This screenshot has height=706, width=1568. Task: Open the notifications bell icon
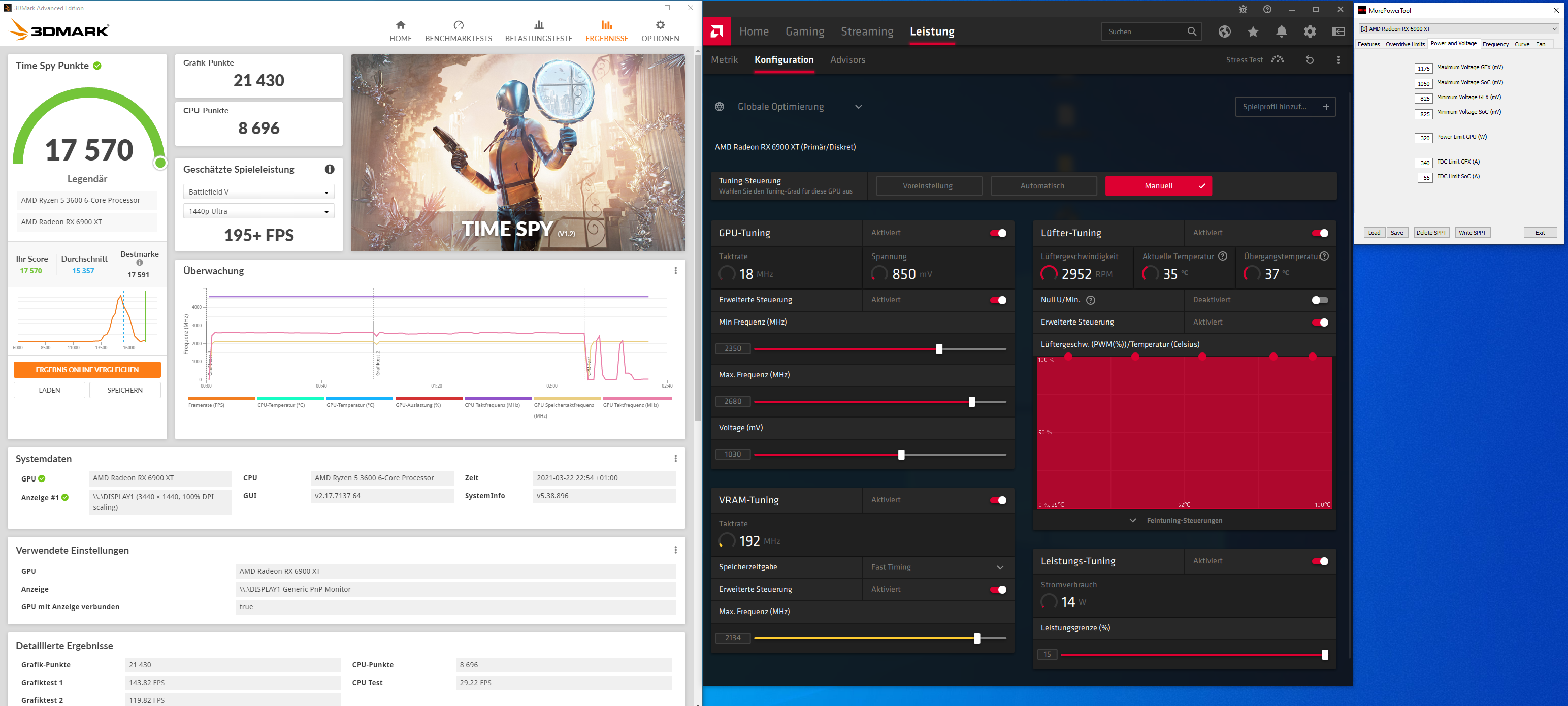click(1281, 31)
